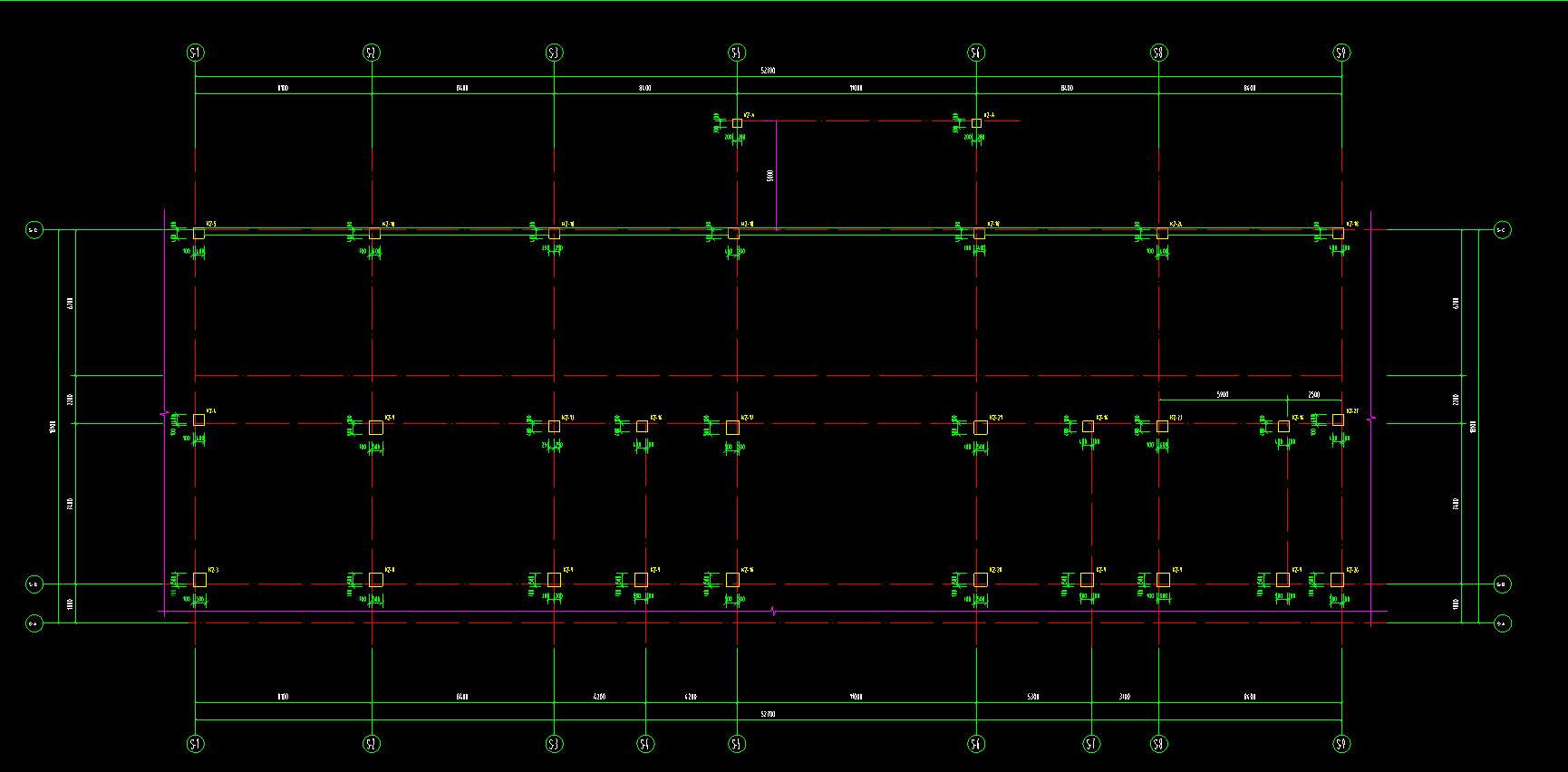Screen dimensions: 1568x772
Task: Select the top S-3 grid bubble
Action: pos(555,53)
